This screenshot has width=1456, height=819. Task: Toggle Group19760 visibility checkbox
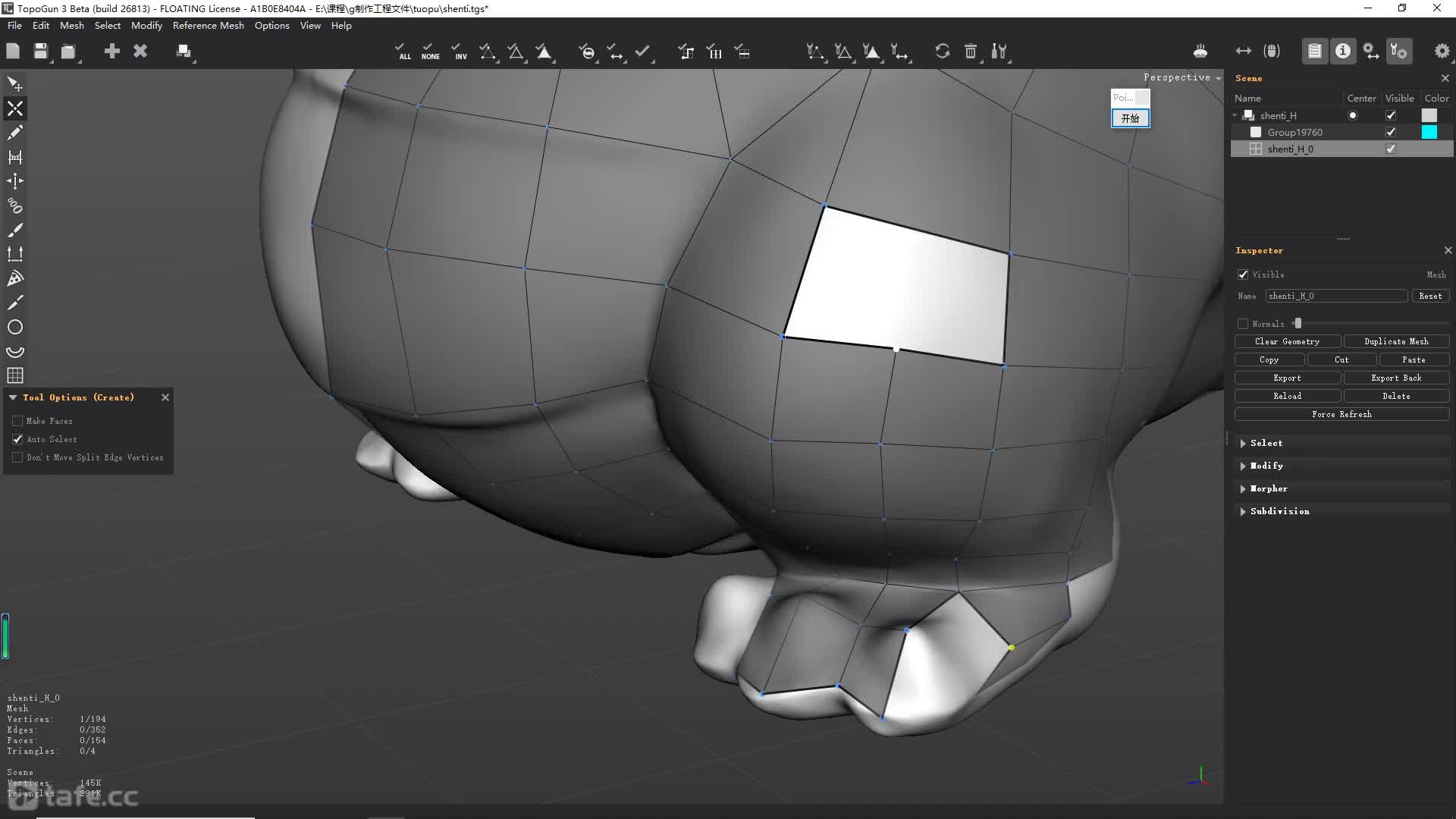coord(1391,132)
